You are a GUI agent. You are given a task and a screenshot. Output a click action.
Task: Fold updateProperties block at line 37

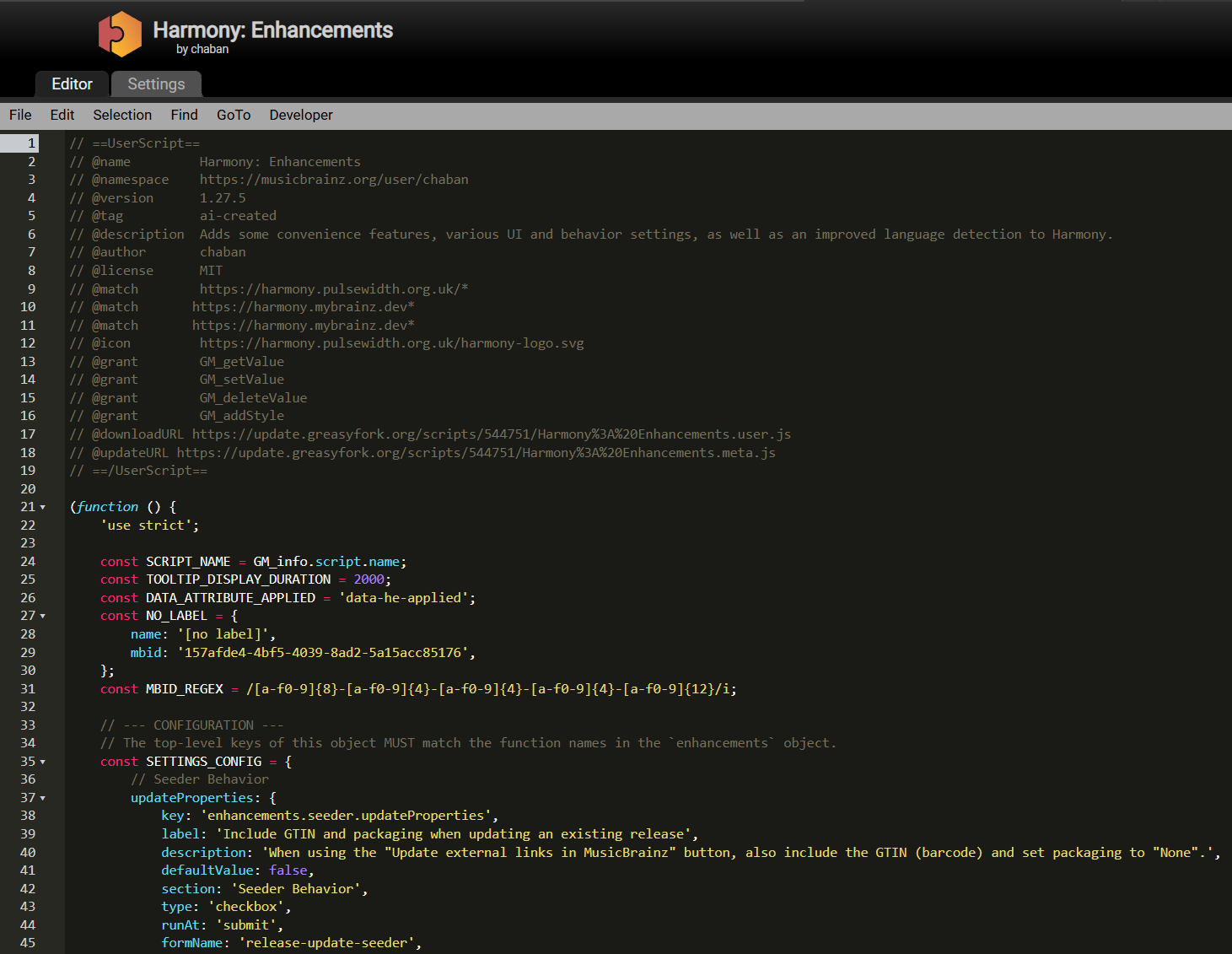pyautogui.click(x=43, y=798)
